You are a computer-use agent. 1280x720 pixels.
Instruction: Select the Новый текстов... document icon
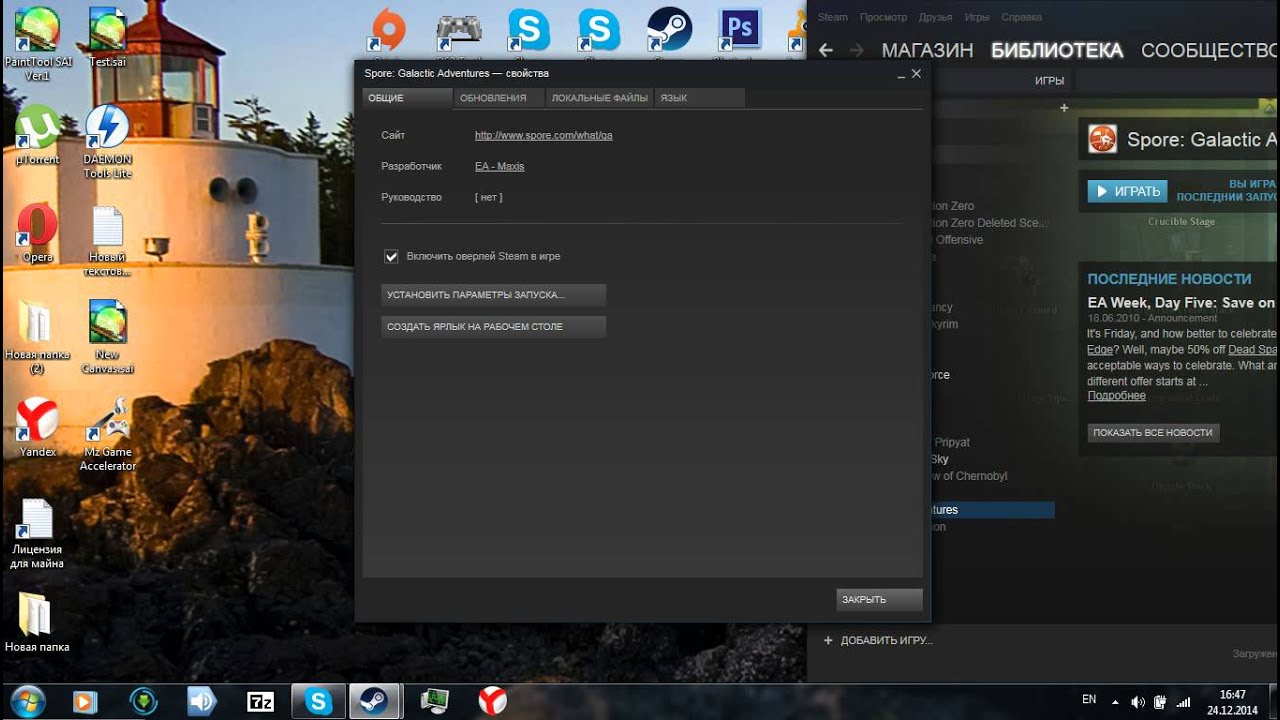point(107,241)
